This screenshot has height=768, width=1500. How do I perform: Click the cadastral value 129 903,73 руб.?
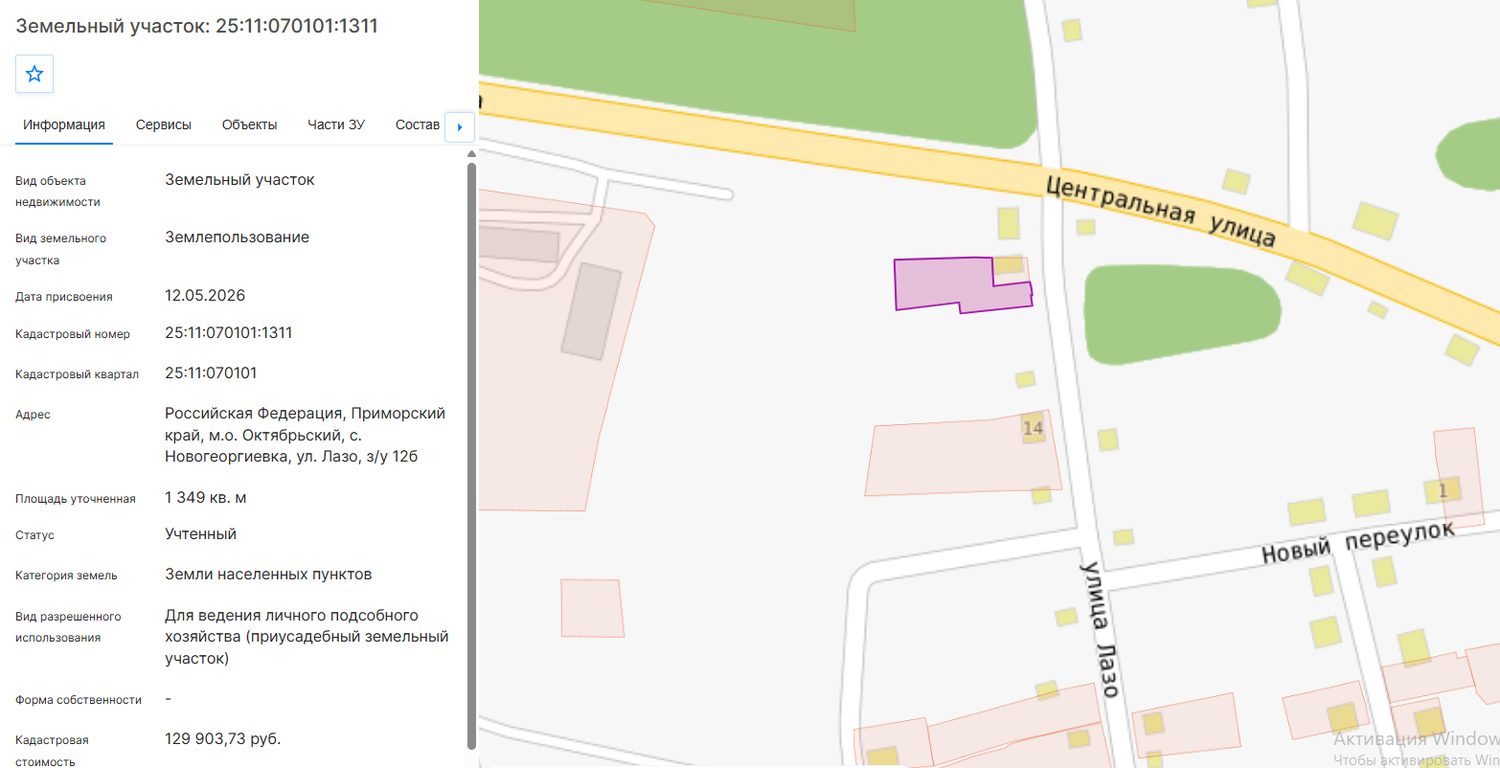(x=223, y=739)
